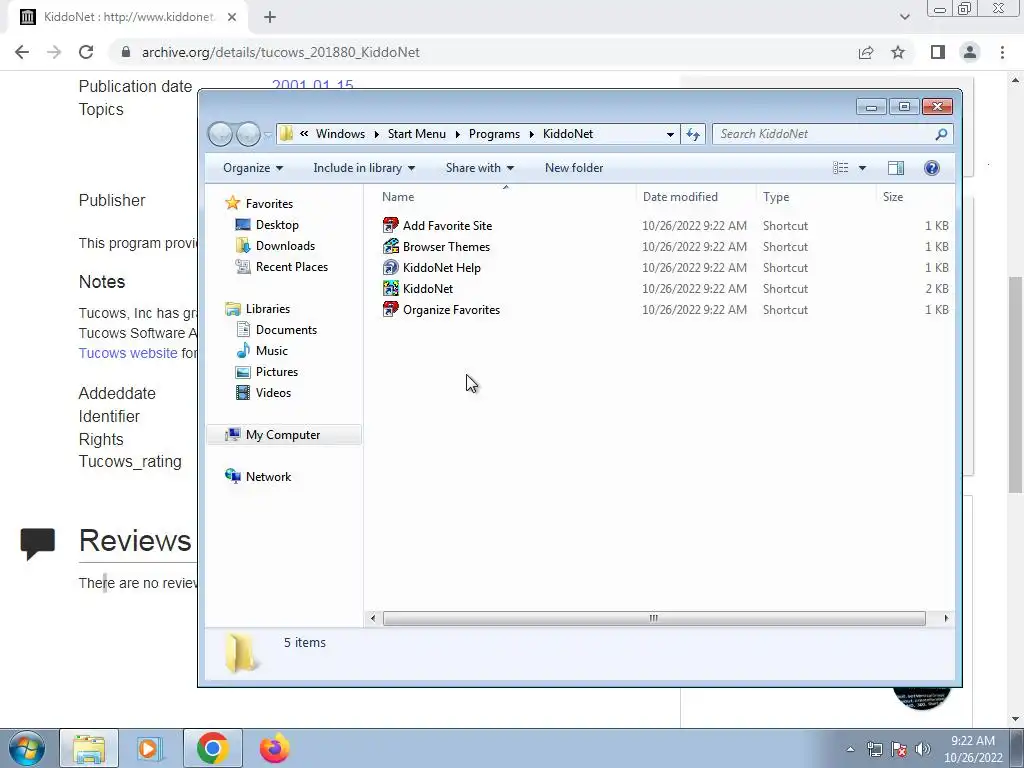Open the Videos library
Viewport: 1024px width, 768px height.
[273, 392]
